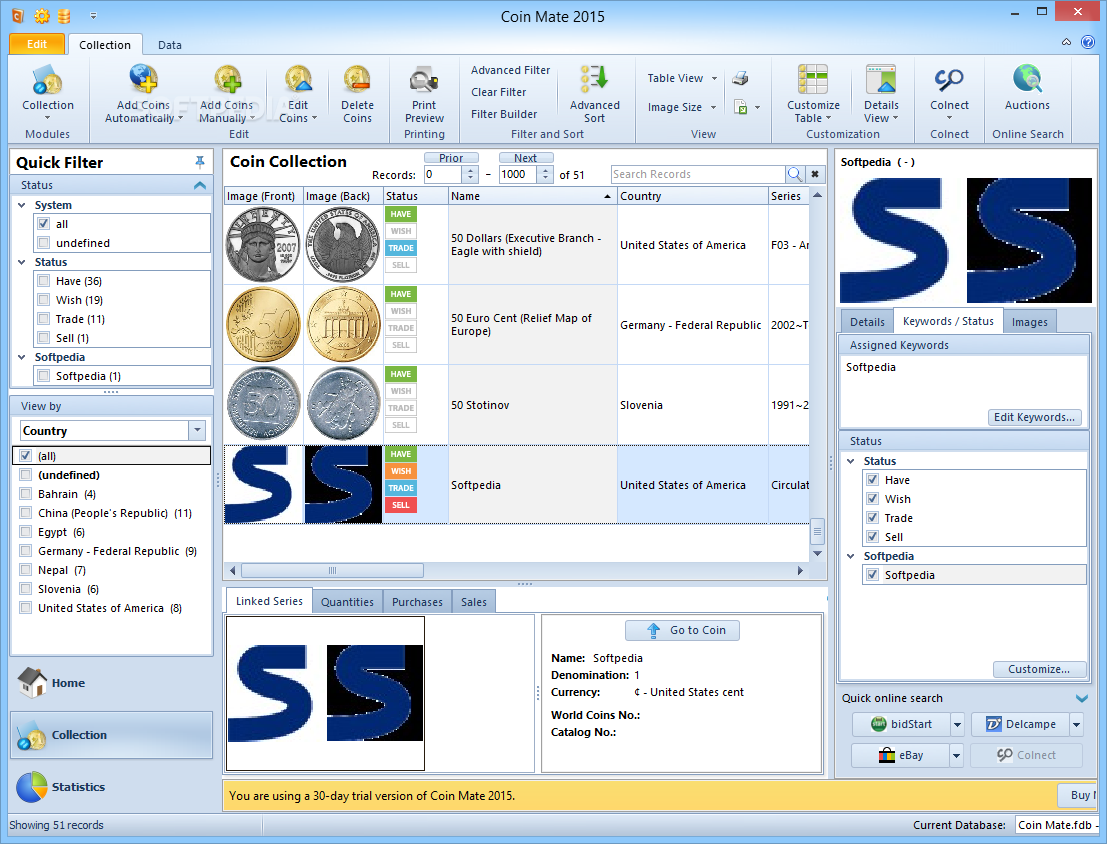The width and height of the screenshot is (1107, 844).
Task: Select Collection in the navigation pane
Action: click(111, 735)
